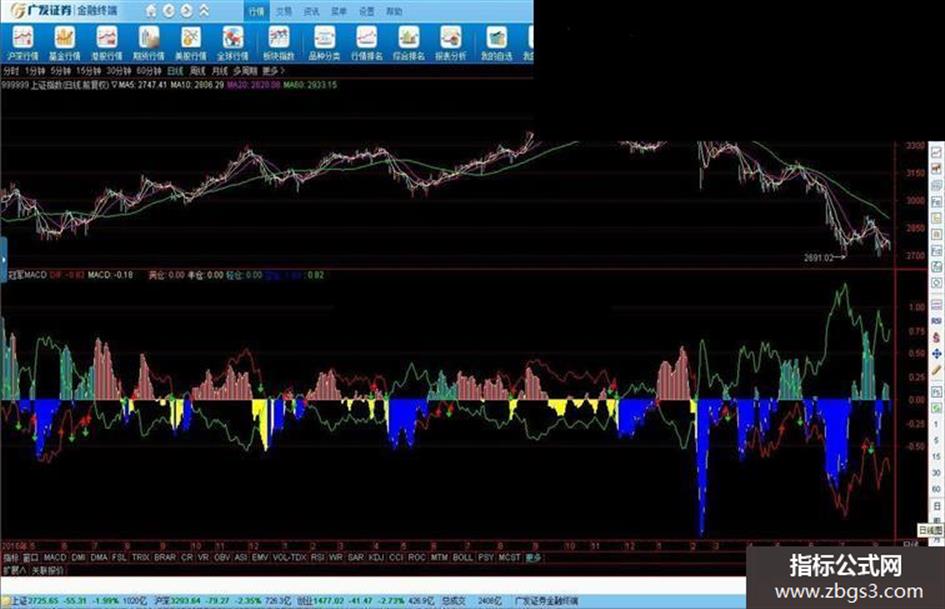
Task: Click 创业 index value in status bar
Action: point(328,601)
